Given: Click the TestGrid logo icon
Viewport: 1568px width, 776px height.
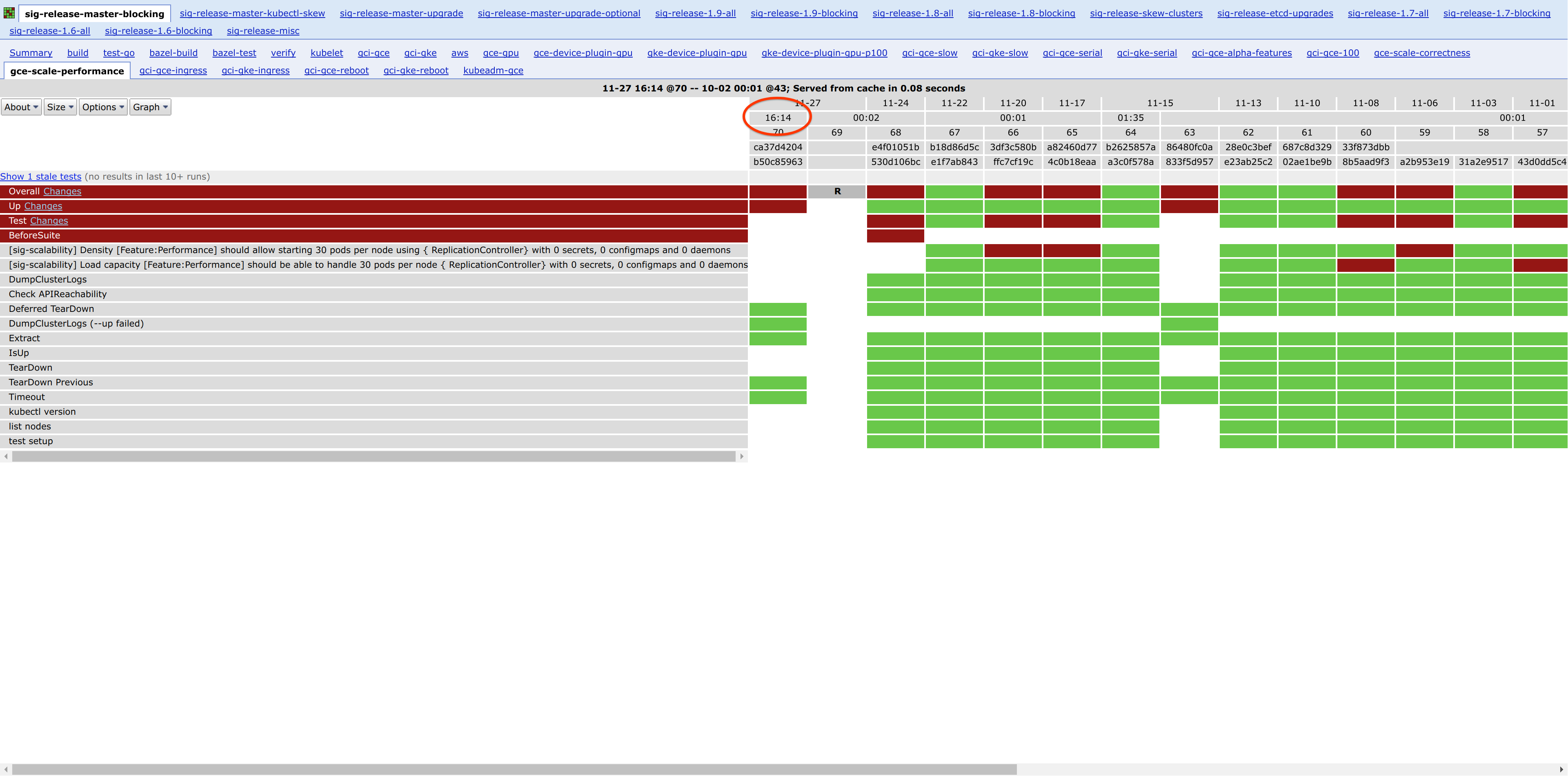Looking at the screenshot, I should [9, 12].
